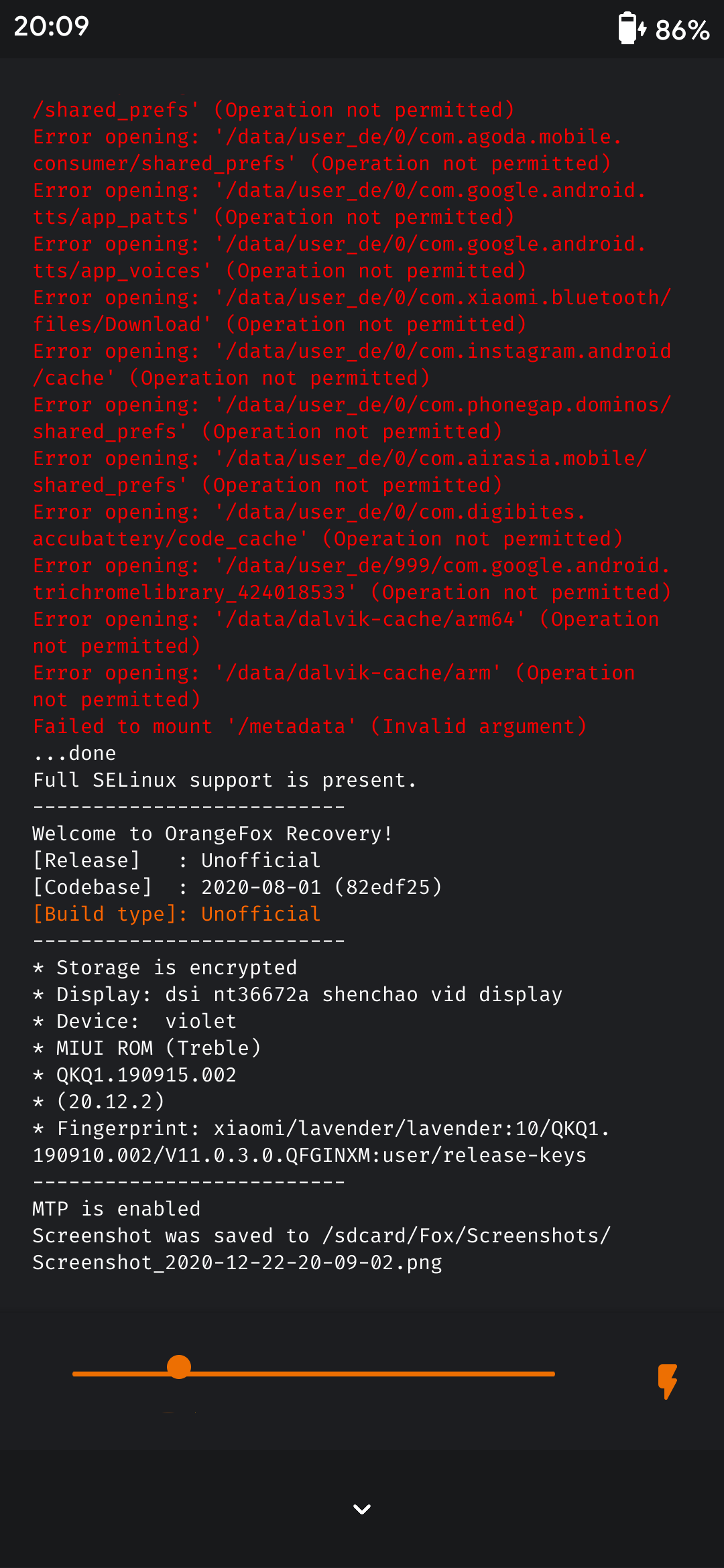Tap the "Device: violet" info line
Image resolution: width=724 pixels, height=1568 pixels.
click(x=135, y=1021)
